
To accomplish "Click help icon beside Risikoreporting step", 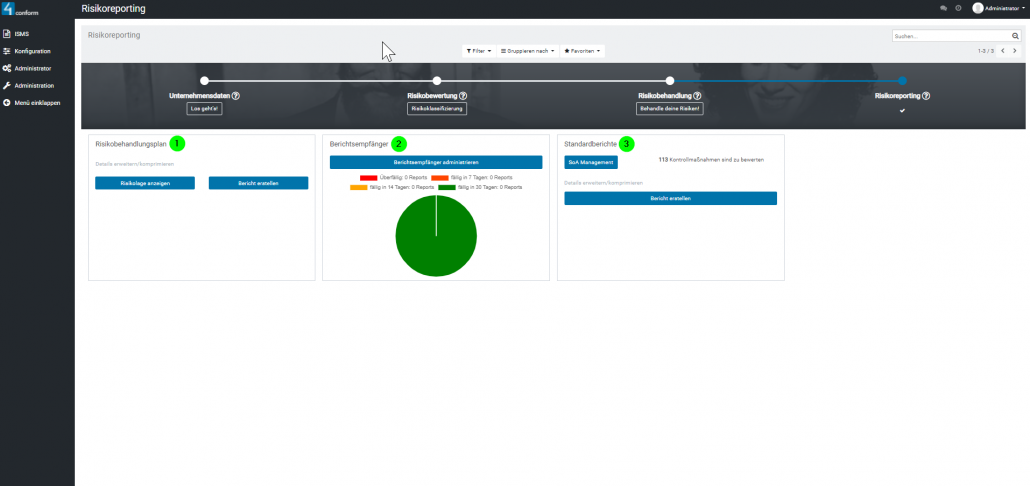I will pyautogui.click(x=926, y=96).
